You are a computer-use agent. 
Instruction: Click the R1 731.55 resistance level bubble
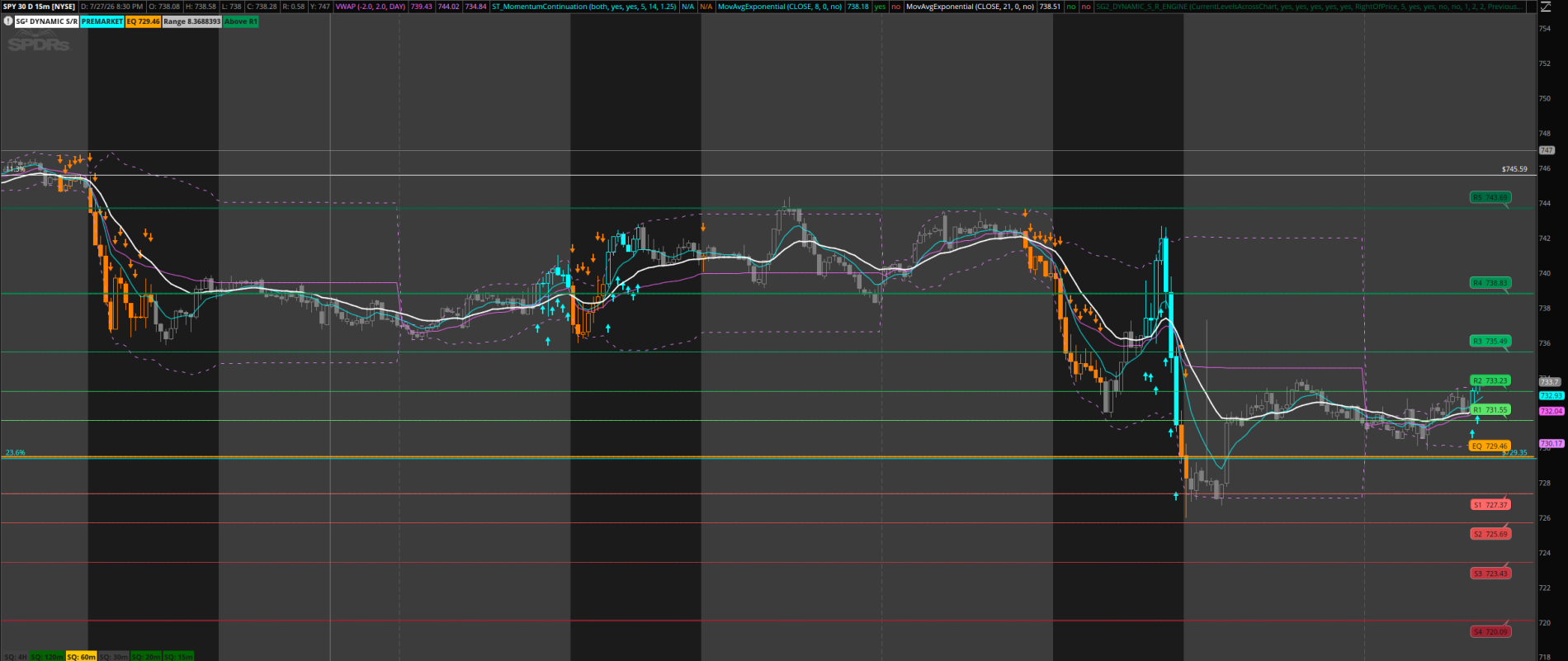tap(1490, 410)
